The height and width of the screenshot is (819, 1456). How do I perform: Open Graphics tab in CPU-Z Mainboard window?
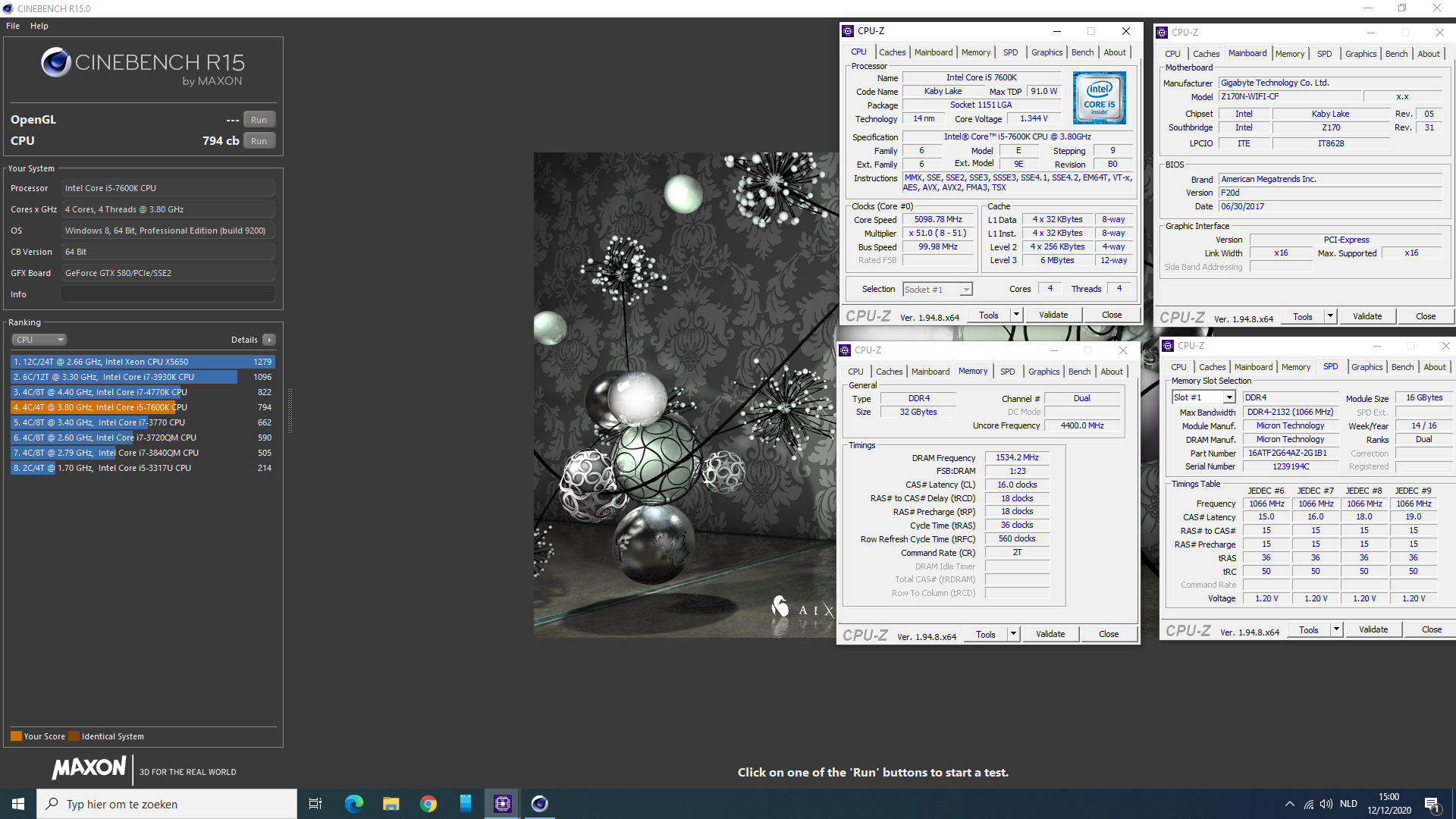pos(1360,54)
